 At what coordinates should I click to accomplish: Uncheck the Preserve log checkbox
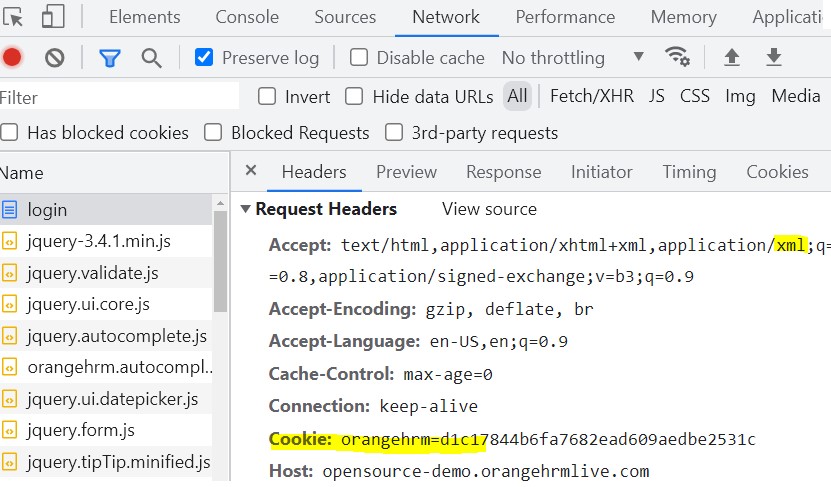pyautogui.click(x=204, y=58)
